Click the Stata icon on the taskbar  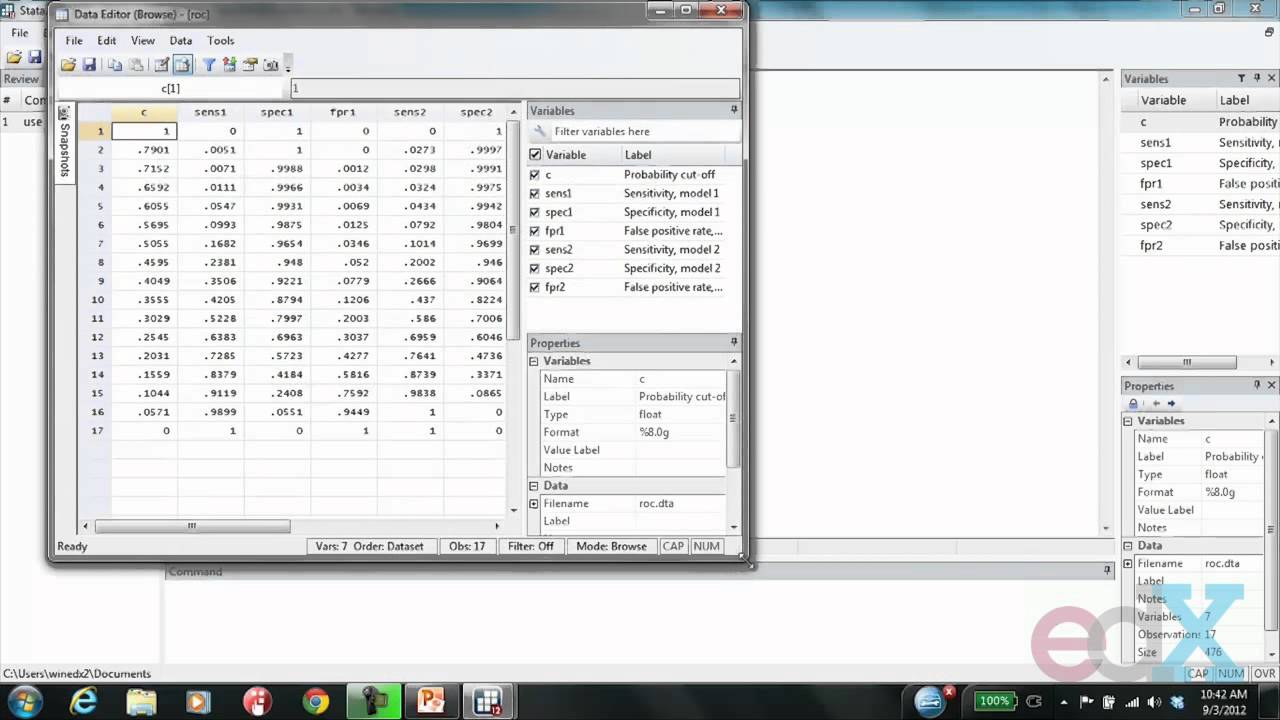point(488,701)
